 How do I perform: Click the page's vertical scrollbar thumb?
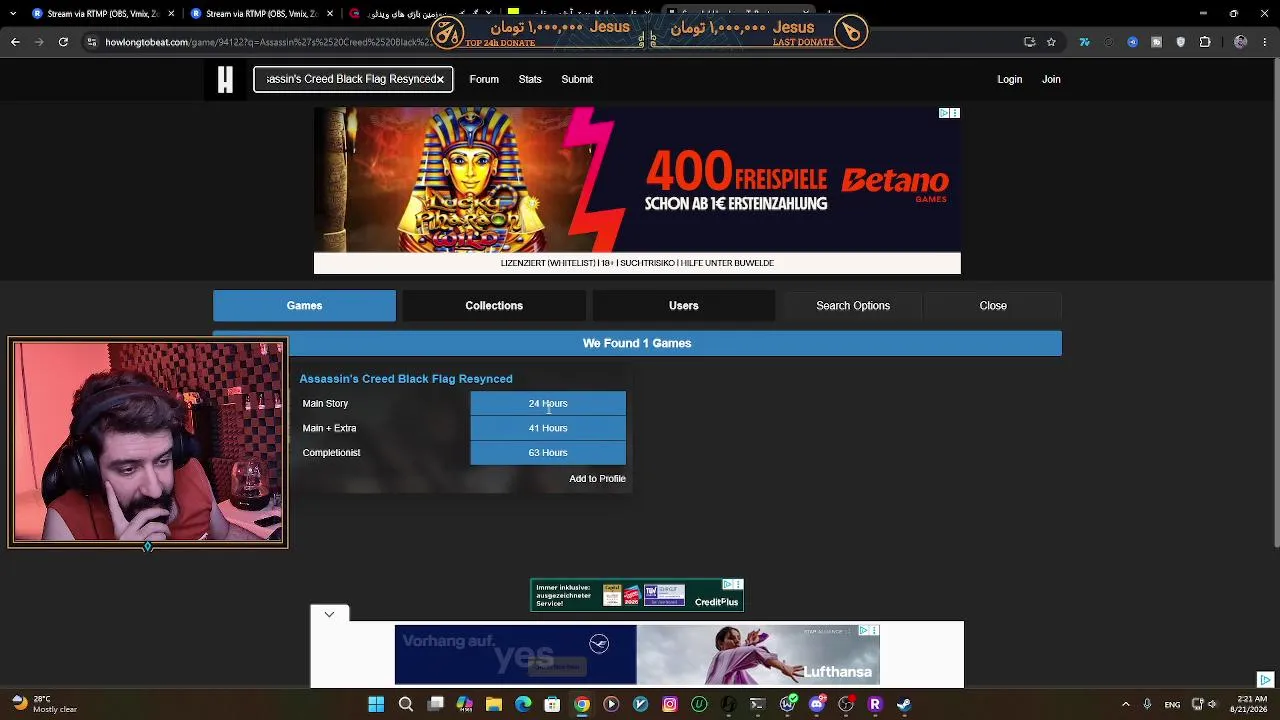pos(1276,304)
